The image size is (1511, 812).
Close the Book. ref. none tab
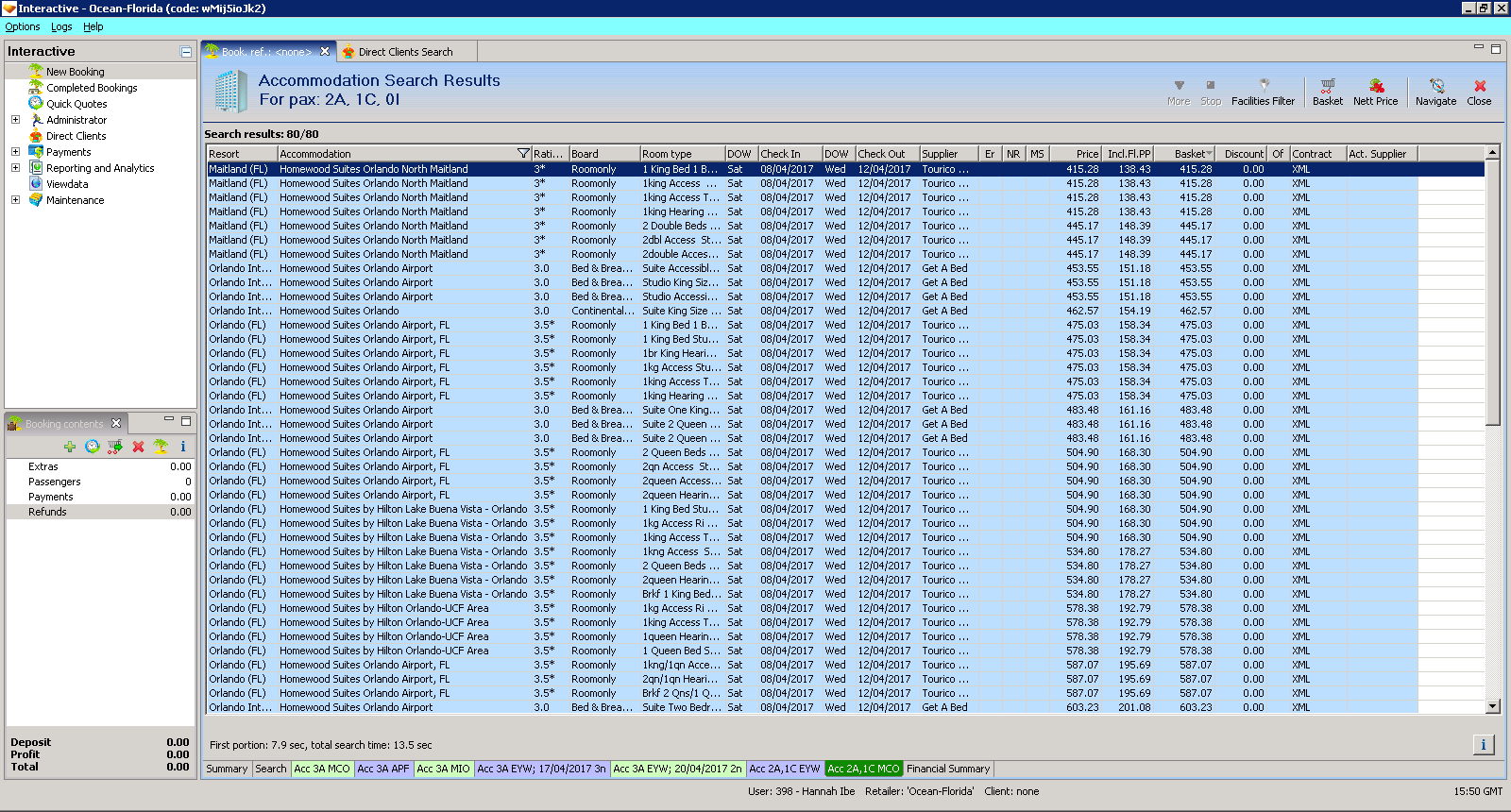(x=325, y=52)
